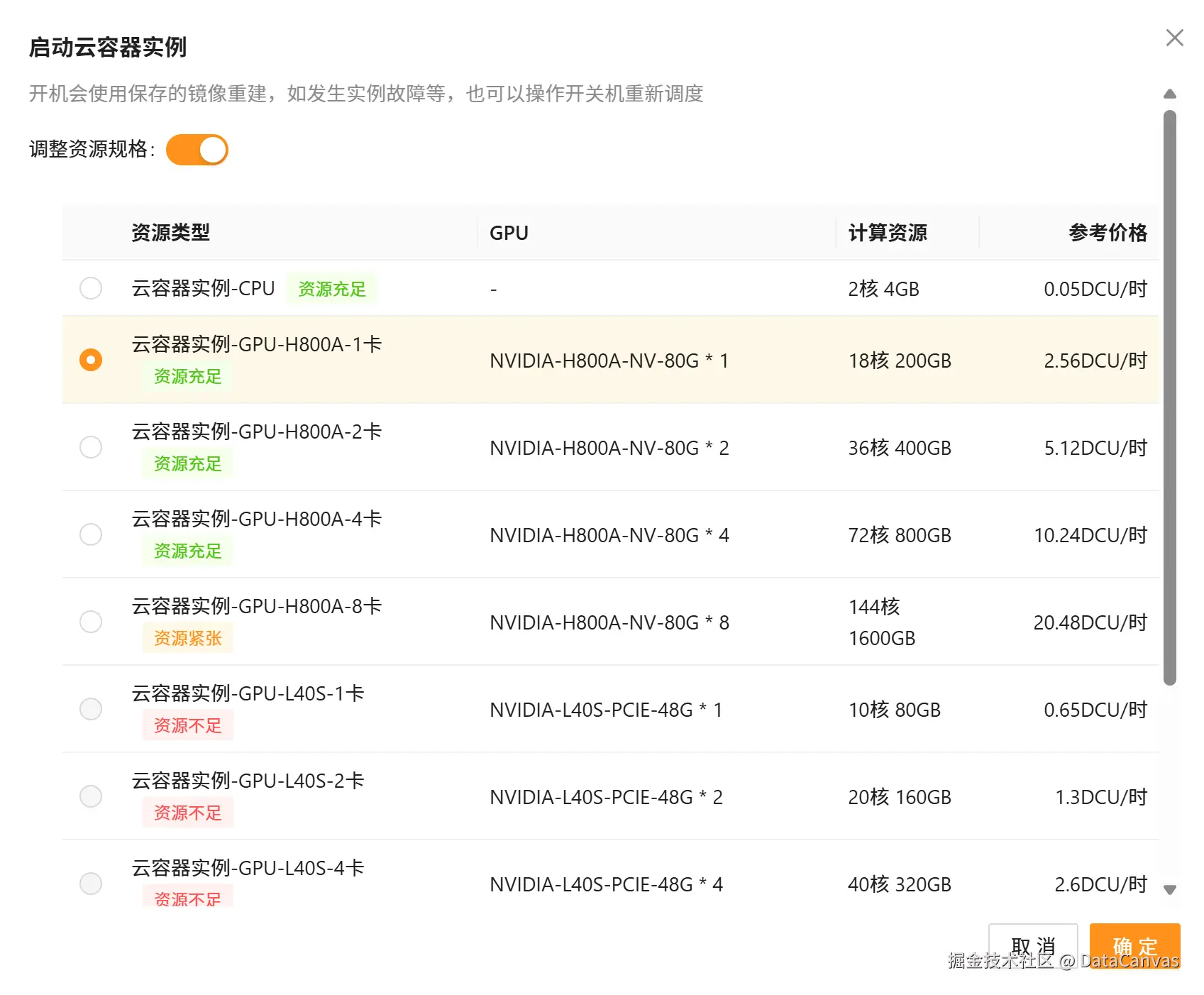Click the 36核 400GB compute cell
This screenshot has height=995, width=1204.
pyautogui.click(x=900, y=448)
